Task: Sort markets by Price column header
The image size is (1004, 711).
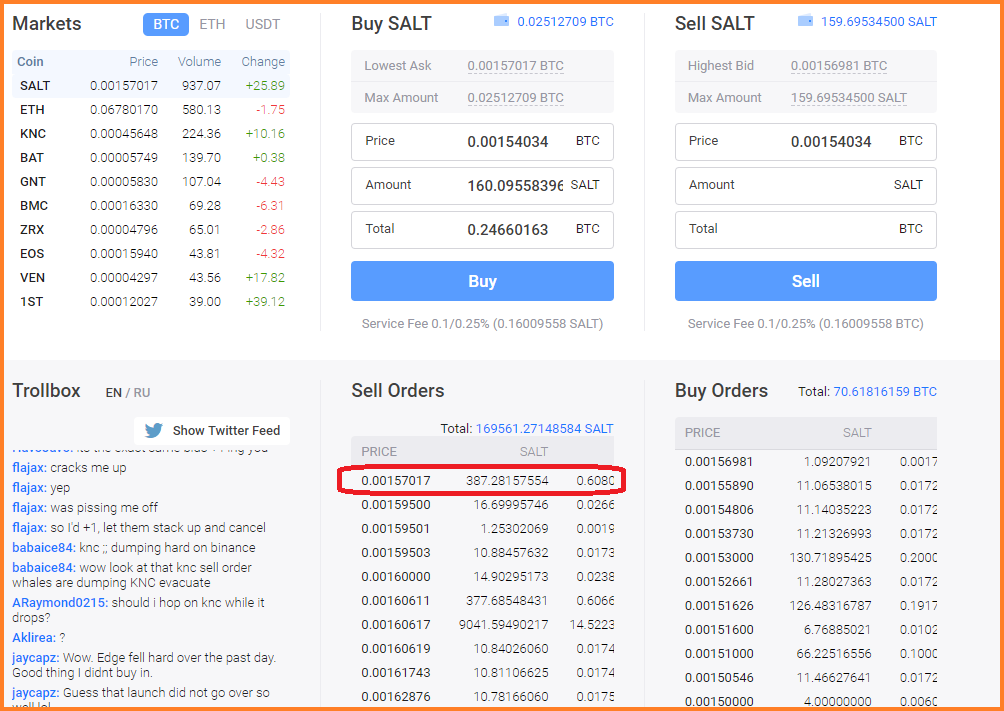Action: 143,61
